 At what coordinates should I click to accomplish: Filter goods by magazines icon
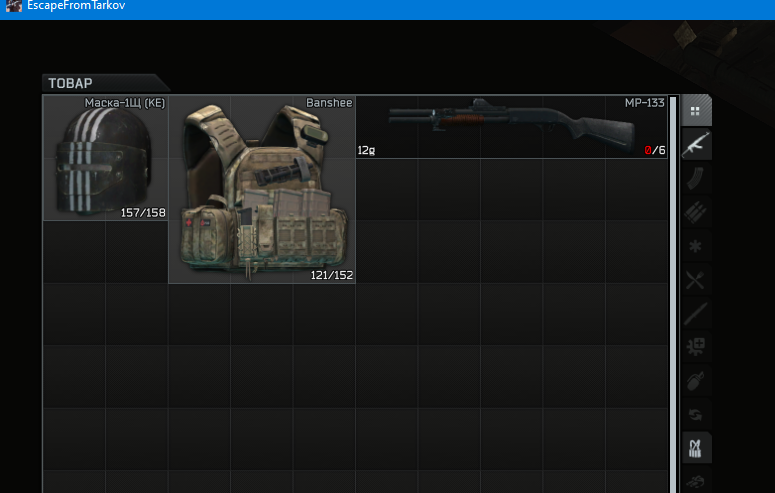696,178
